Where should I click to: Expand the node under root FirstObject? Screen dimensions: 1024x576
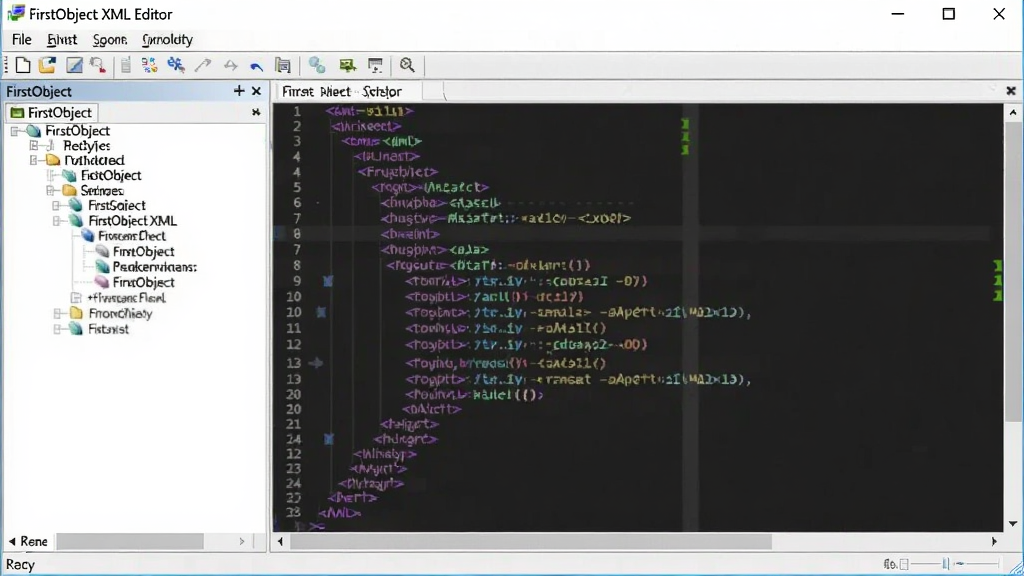(x=34, y=146)
